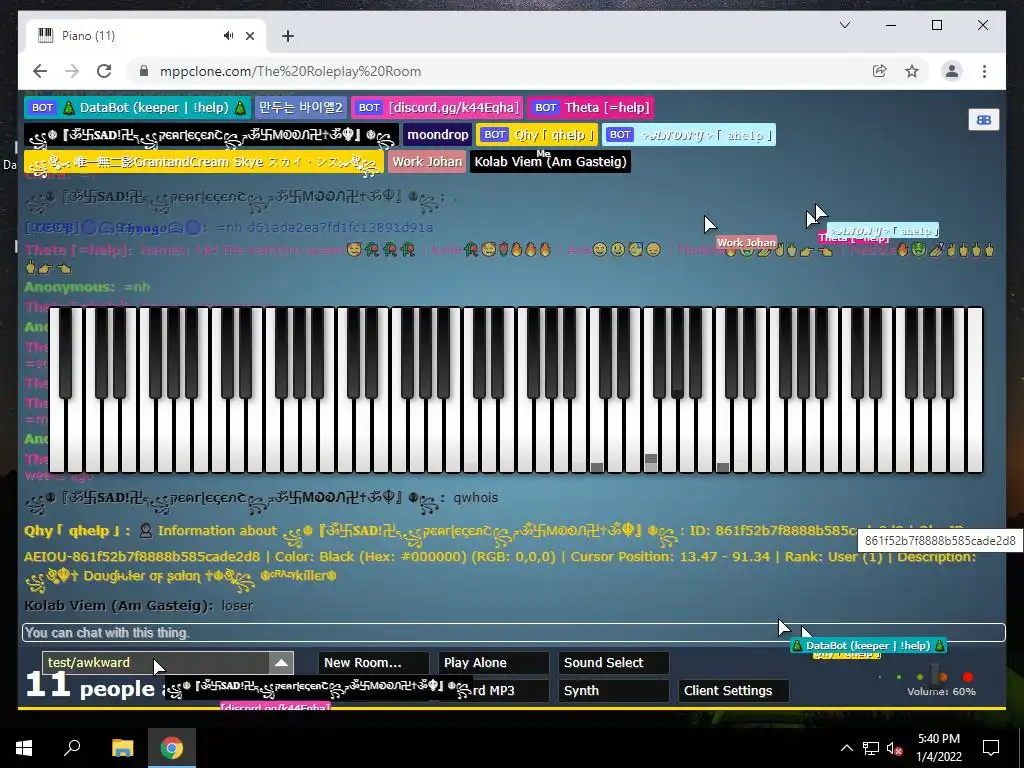This screenshot has height=768, width=1024.
Task: Open a new browser tab
Action: tap(288, 36)
